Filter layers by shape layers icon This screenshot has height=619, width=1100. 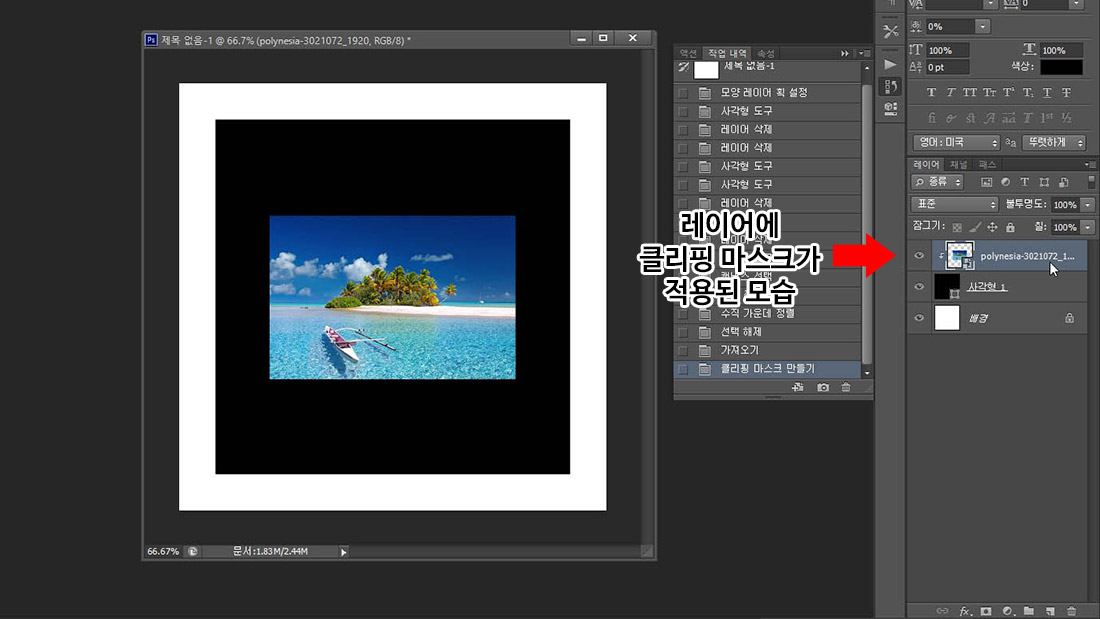tap(1044, 182)
